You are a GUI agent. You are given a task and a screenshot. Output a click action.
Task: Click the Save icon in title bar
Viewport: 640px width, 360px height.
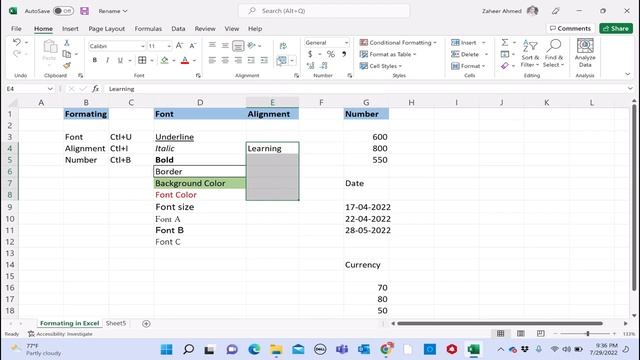tap(84, 11)
